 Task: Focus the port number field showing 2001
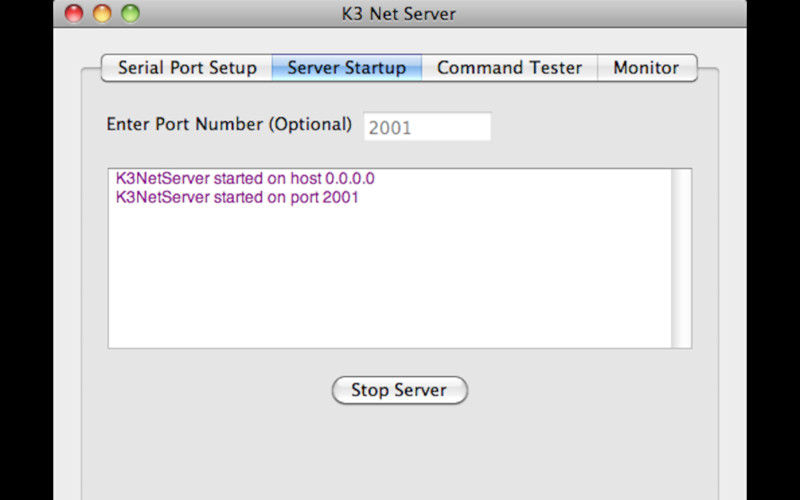click(427, 127)
